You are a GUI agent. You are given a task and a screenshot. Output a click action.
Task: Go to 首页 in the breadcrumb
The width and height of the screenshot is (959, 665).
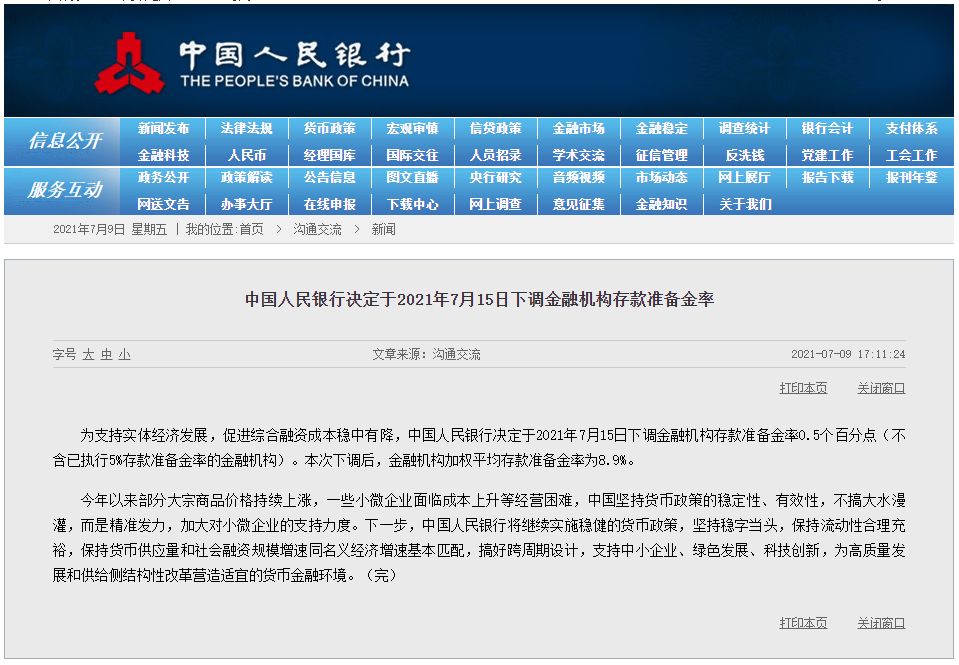251,229
